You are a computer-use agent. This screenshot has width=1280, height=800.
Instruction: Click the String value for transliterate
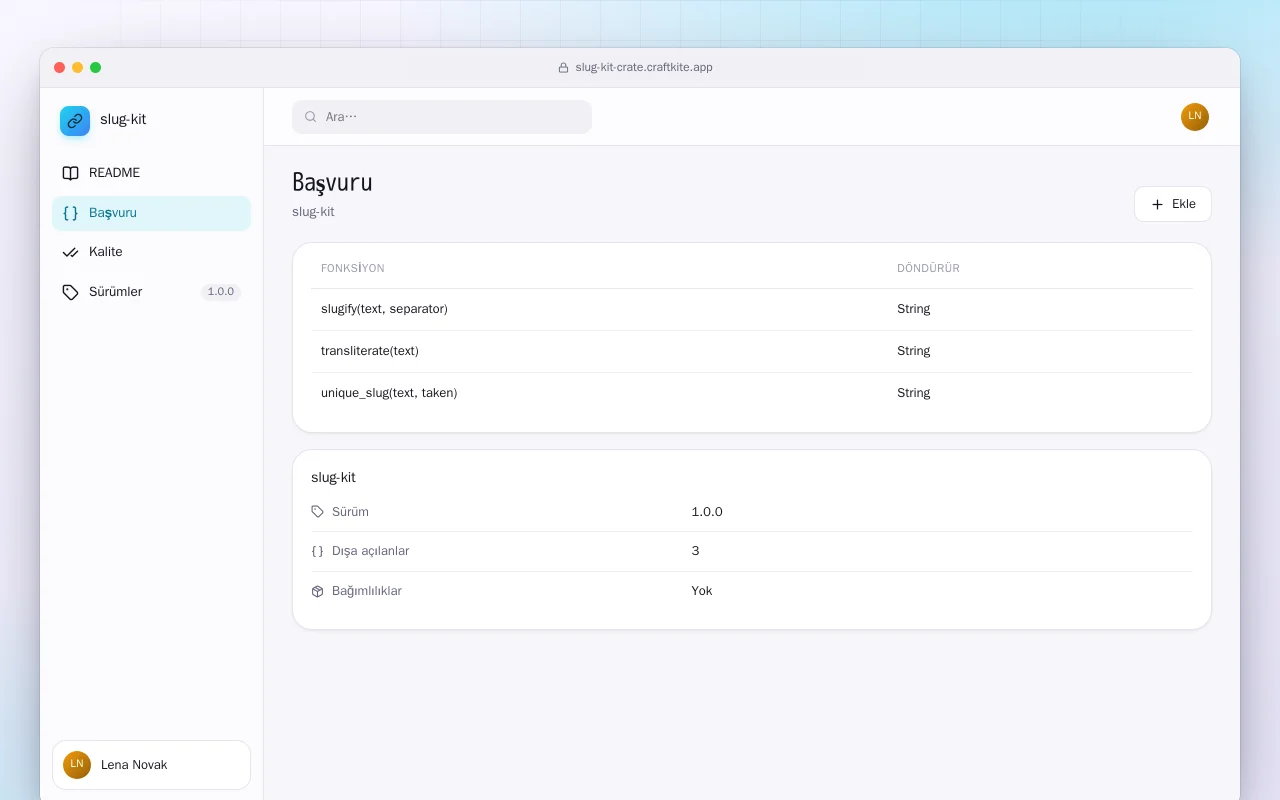[914, 351]
